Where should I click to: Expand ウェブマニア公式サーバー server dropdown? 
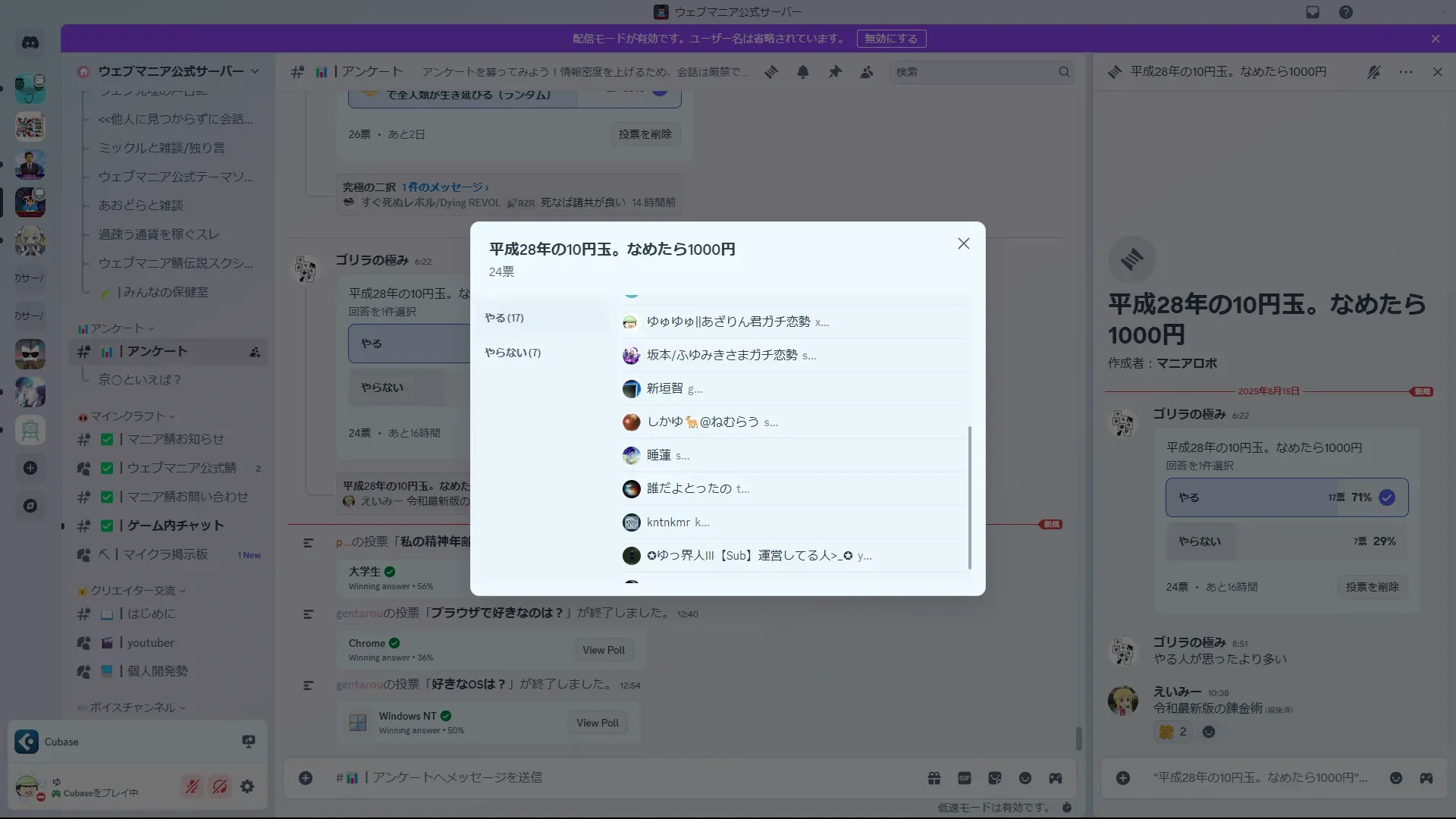[255, 71]
